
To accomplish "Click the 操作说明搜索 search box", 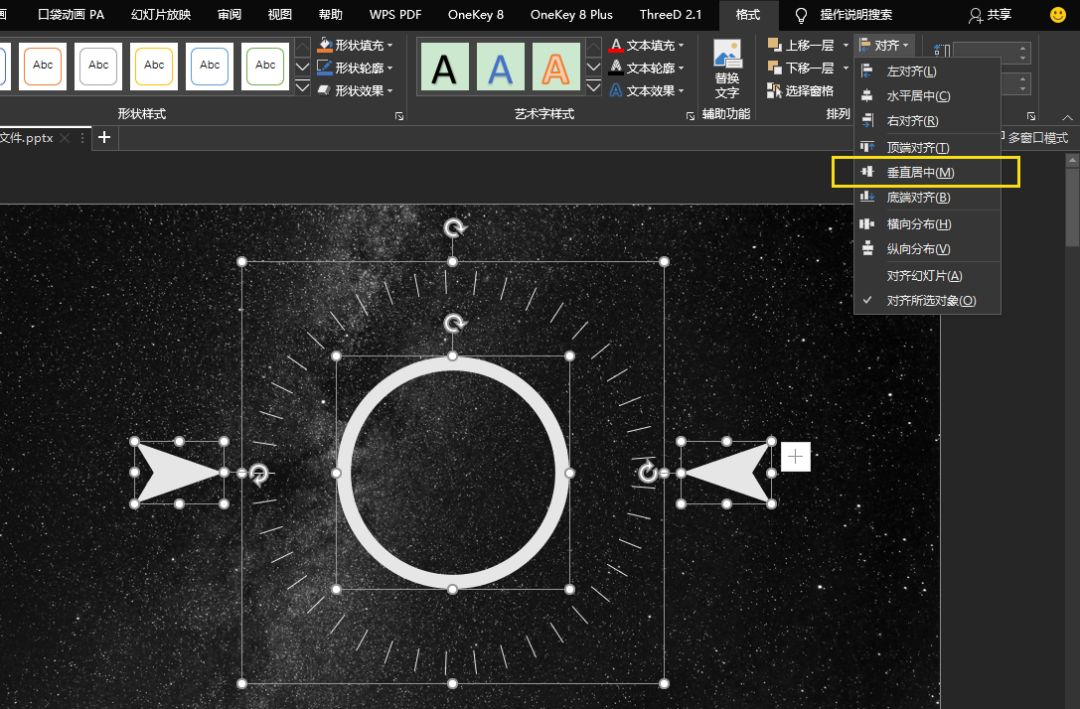I will (856, 14).
